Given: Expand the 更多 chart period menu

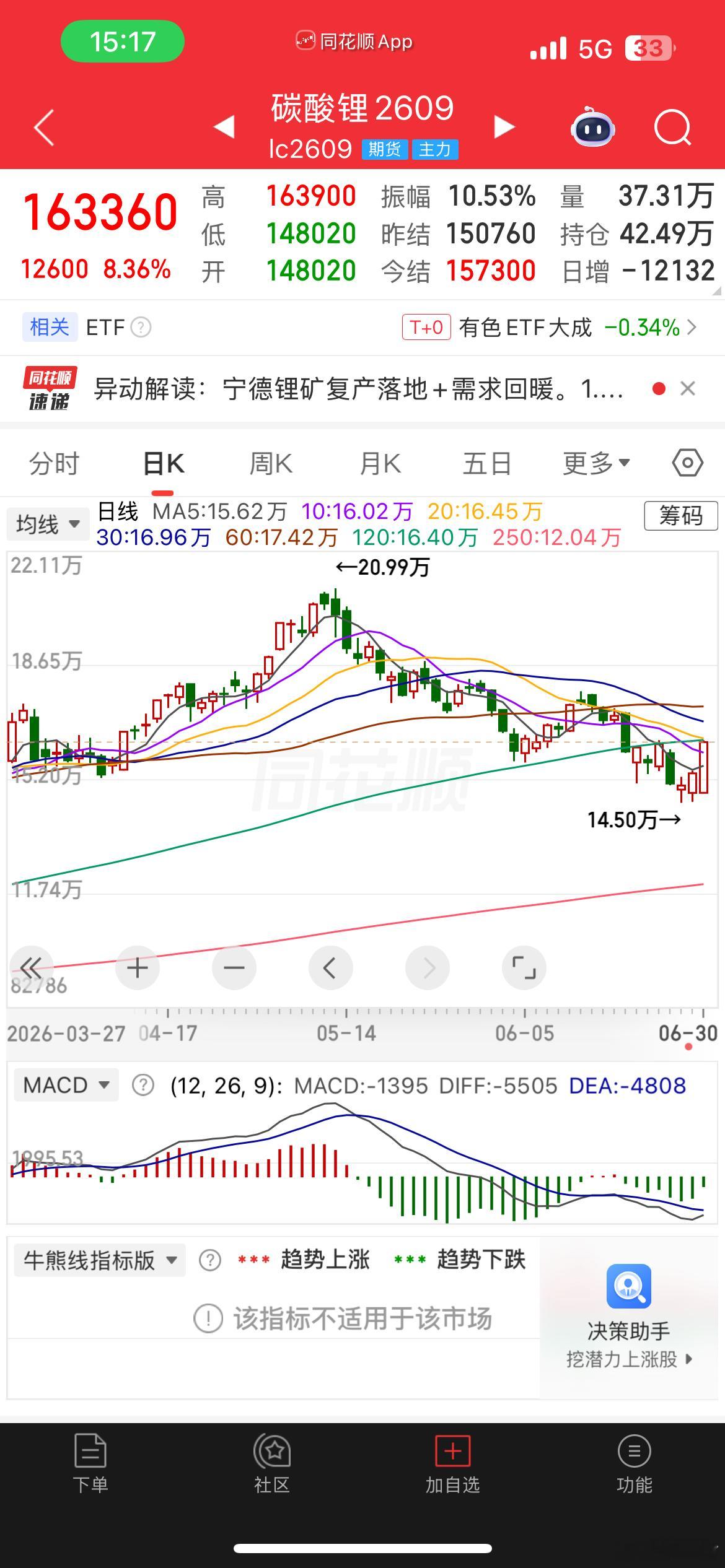Looking at the screenshot, I should [596, 463].
